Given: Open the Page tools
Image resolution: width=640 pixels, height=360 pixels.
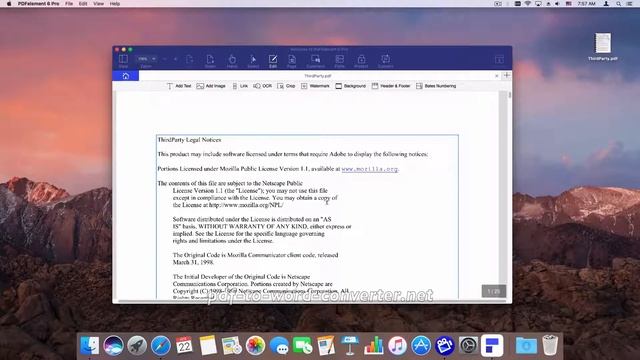Looking at the screenshot, I should tap(292, 61).
